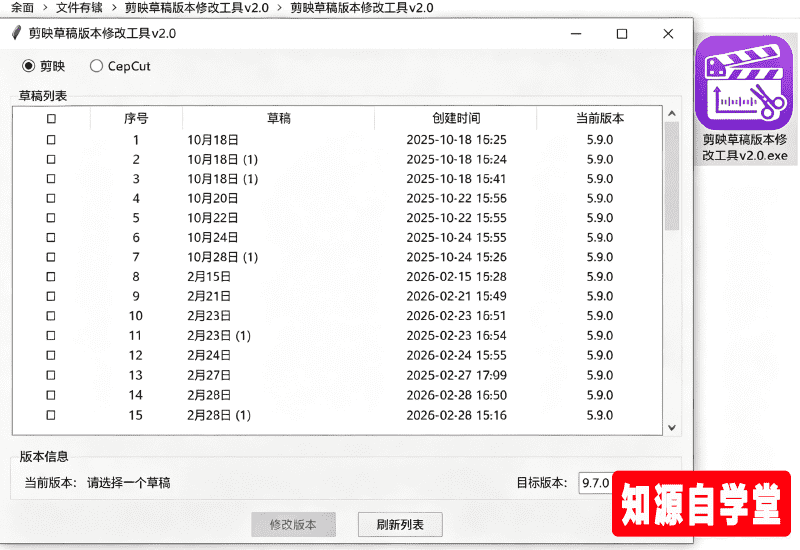800x550 pixels.
Task: Click the 草稿 column header
Action: (x=279, y=118)
